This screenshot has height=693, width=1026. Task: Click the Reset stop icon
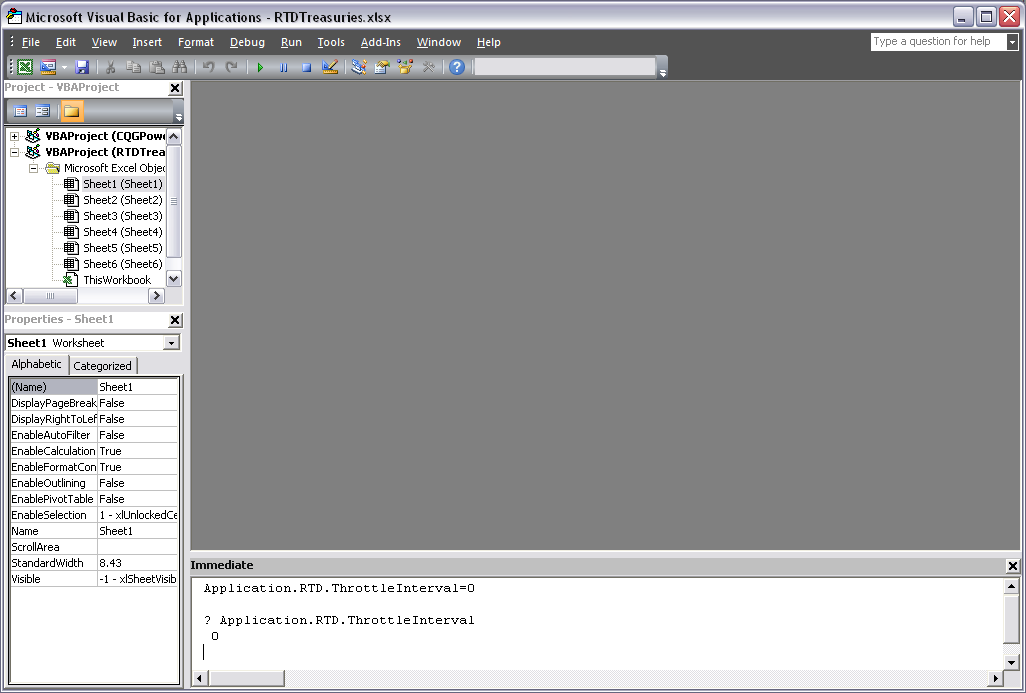pyautogui.click(x=306, y=67)
